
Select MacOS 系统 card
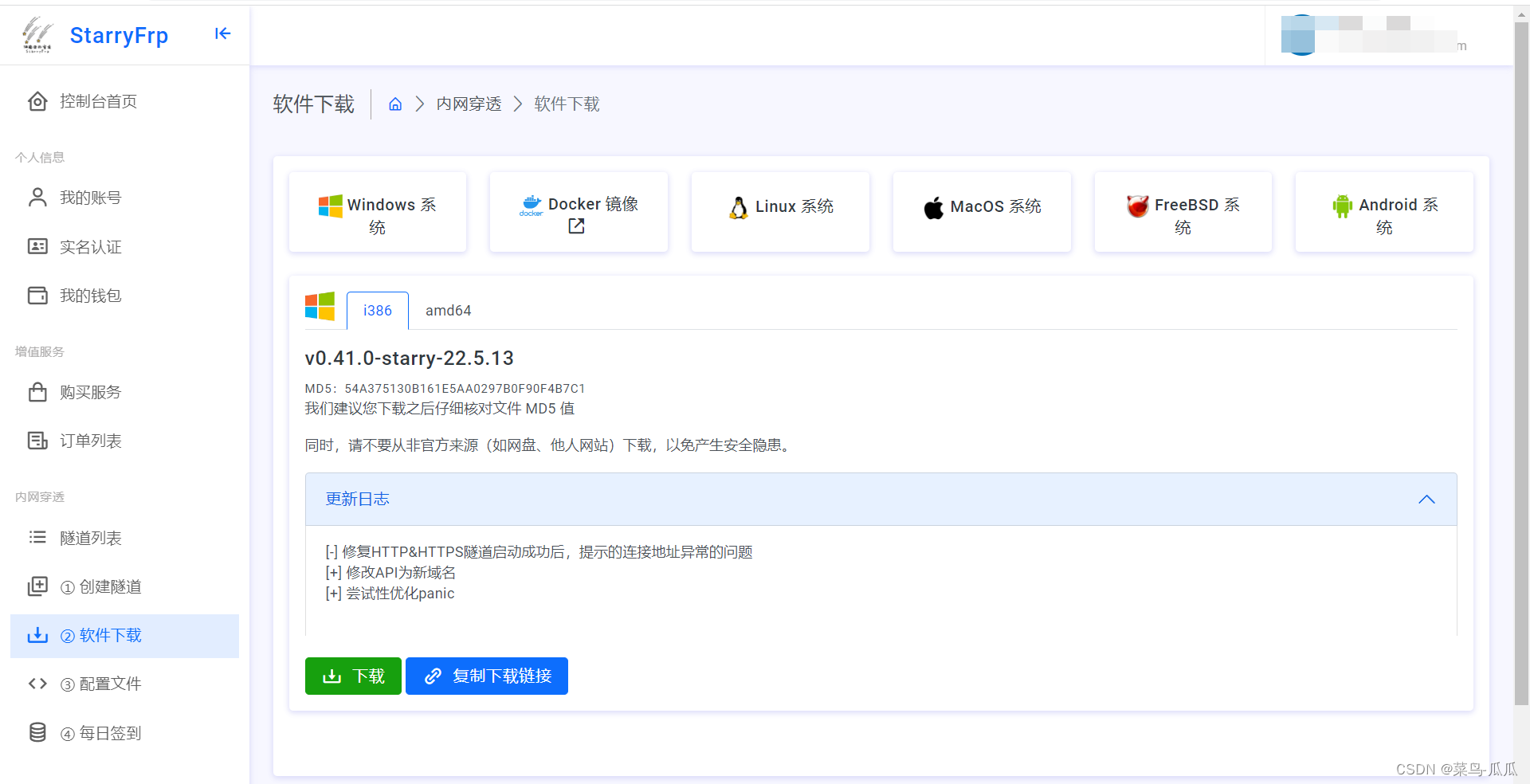point(982,213)
